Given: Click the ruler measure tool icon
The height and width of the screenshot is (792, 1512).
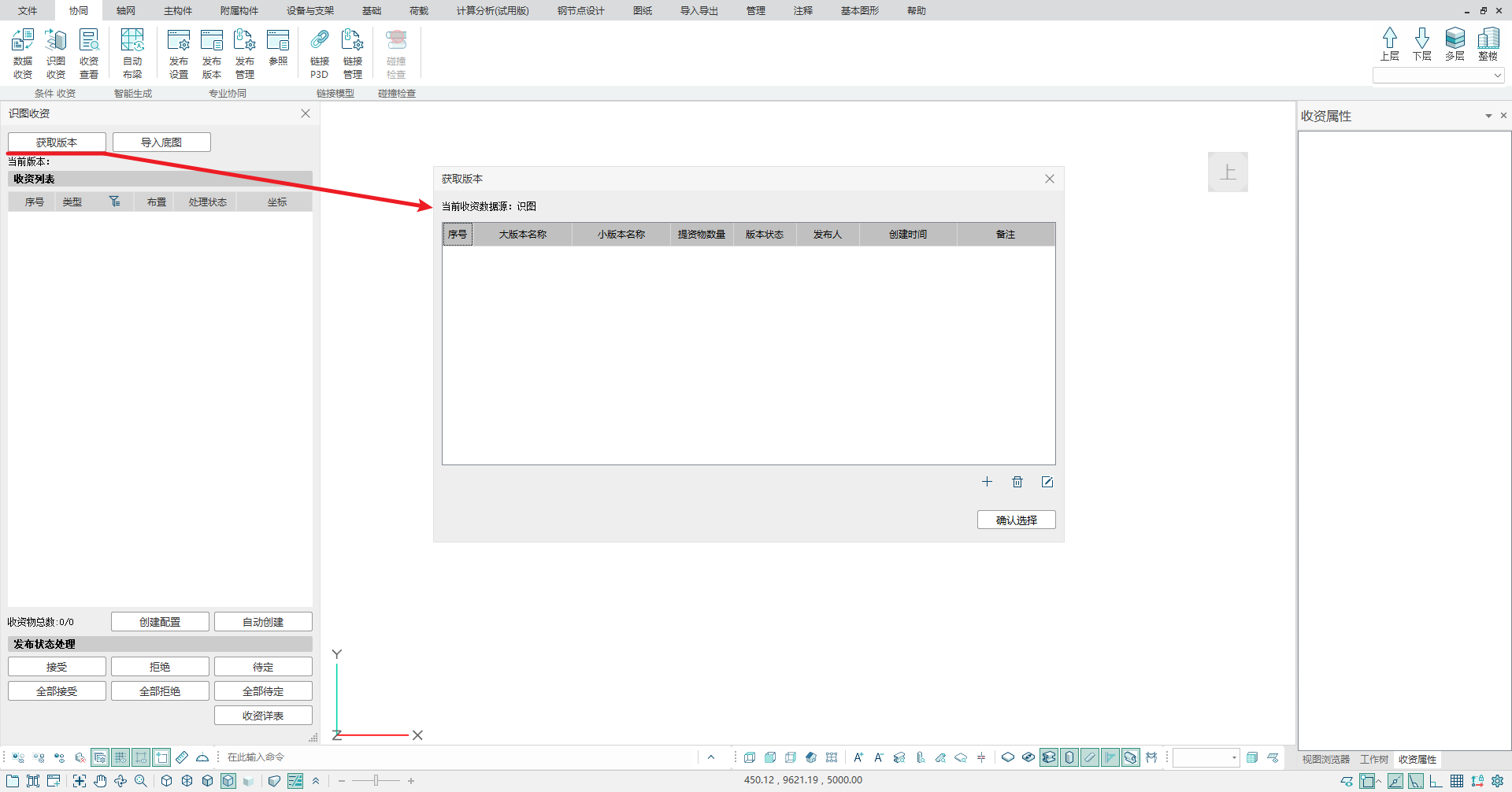Looking at the screenshot, I should 182,757.
